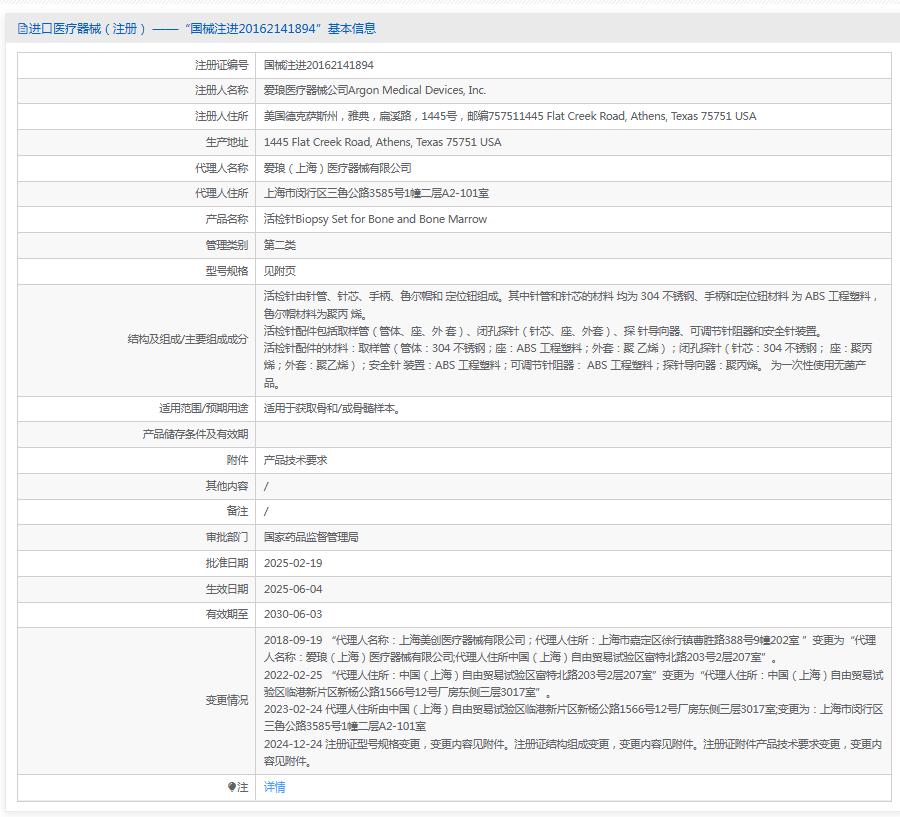Click the registration number value 国械注进20162141894
This screenshot has width=900, height=817.
pos(318,65)
